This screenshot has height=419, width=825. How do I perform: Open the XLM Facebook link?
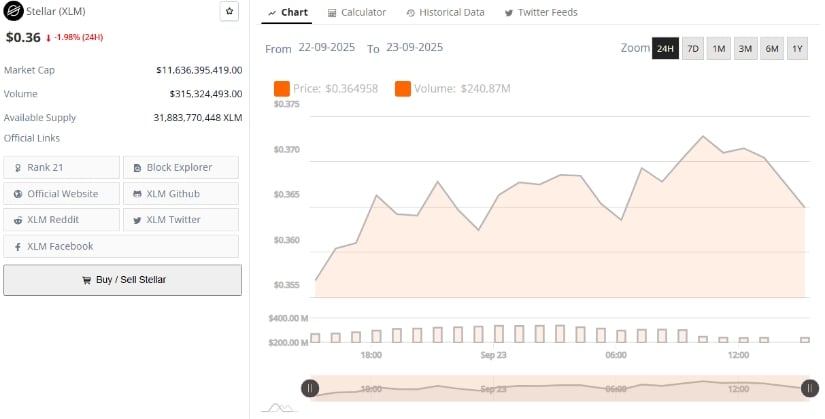pos(121,246)
